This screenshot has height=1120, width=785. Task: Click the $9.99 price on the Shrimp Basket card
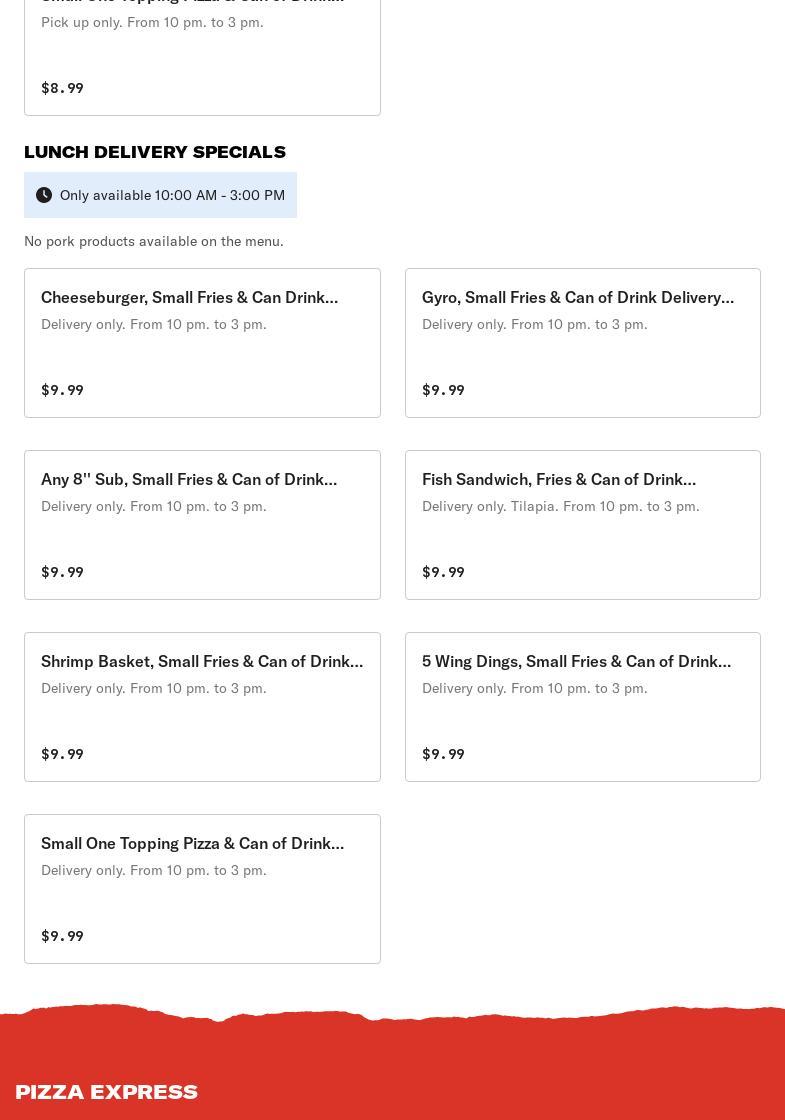tap(62, 754)
